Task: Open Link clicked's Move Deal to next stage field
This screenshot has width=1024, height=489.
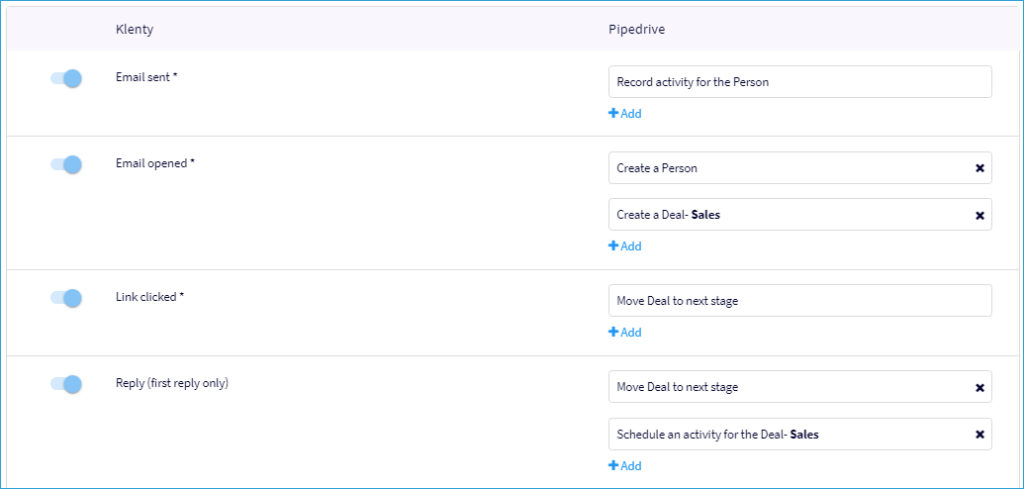Action: (x=800, y=300)
